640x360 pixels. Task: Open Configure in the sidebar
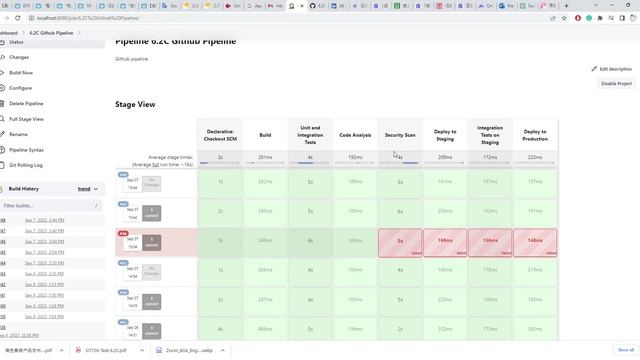pyautogui.click(x=20, y=88)
